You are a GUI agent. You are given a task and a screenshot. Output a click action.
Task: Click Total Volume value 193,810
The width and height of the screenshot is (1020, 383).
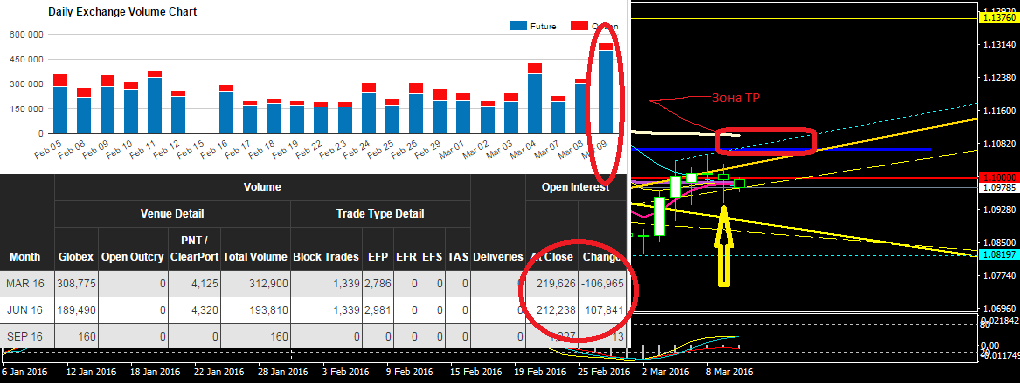coord(268,310)
